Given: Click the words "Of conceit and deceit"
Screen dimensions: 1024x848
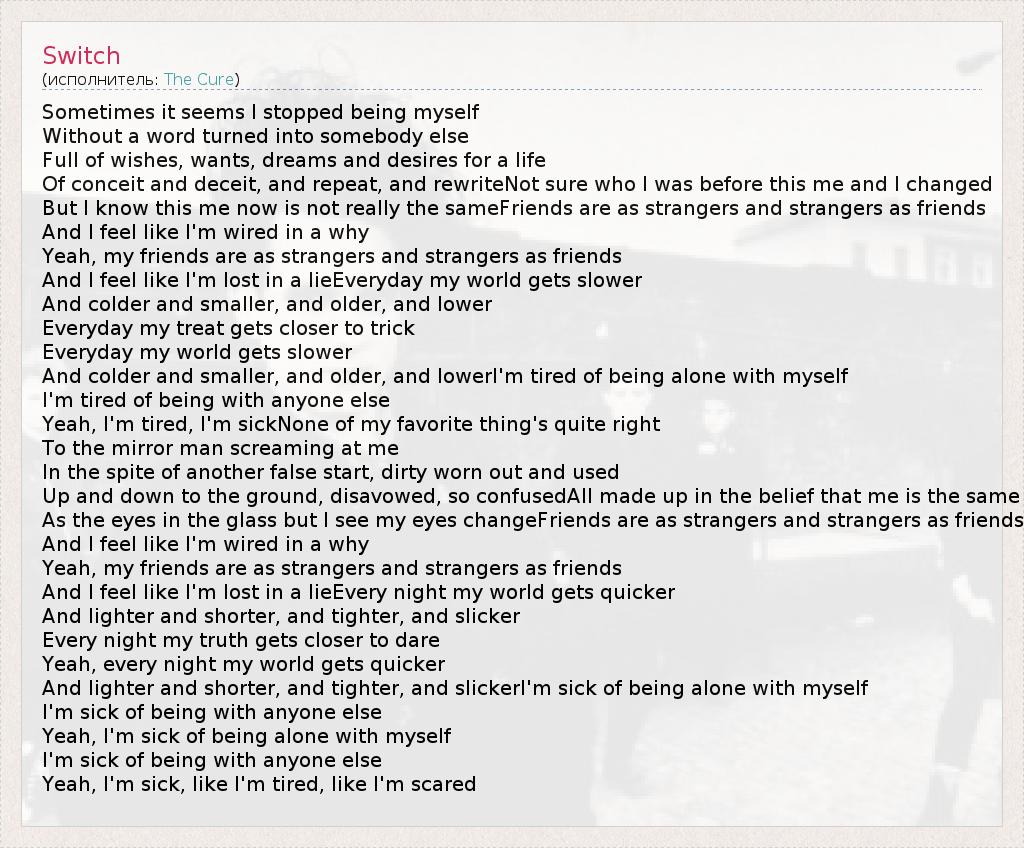Looking at the screenshot, I should [x=140, y=184].
